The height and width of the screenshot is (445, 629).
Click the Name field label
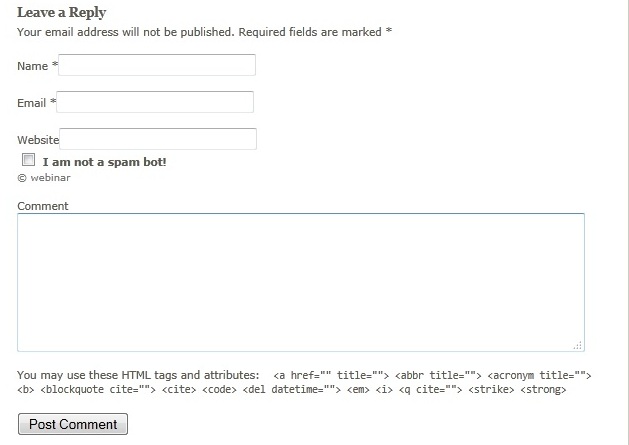click(32, 66)
